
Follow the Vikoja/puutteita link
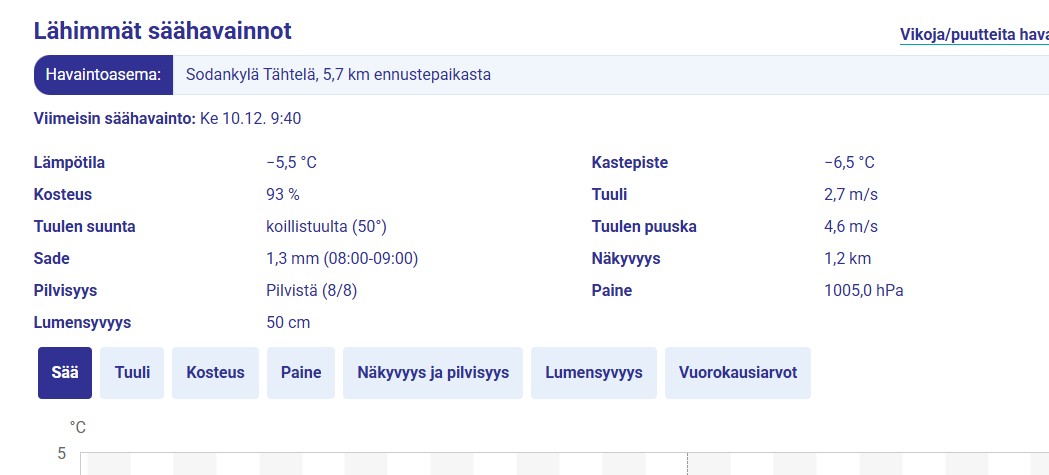coord(974,35)
